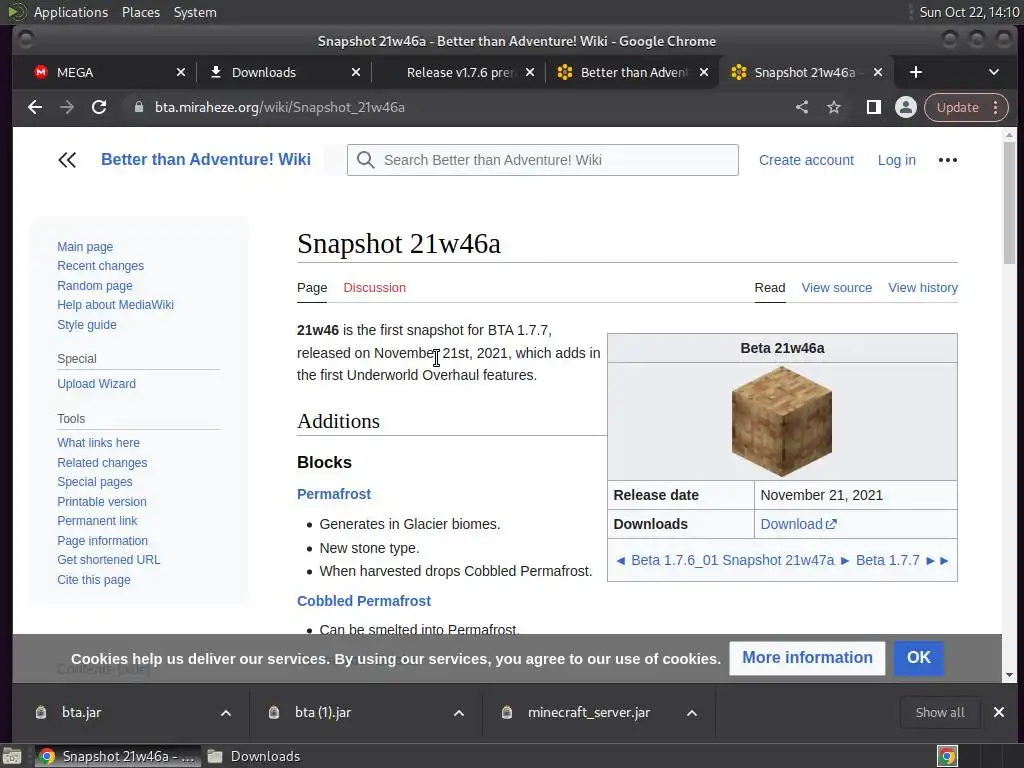Open the Chrome profile avatar
This screenshot has height=768, width=1024.
(906, 107)
